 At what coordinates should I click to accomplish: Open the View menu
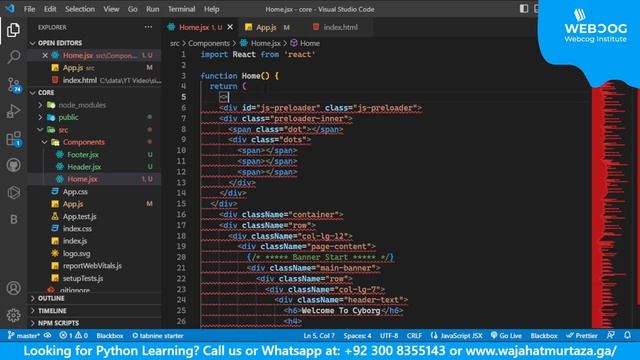[x=111, y=9]
